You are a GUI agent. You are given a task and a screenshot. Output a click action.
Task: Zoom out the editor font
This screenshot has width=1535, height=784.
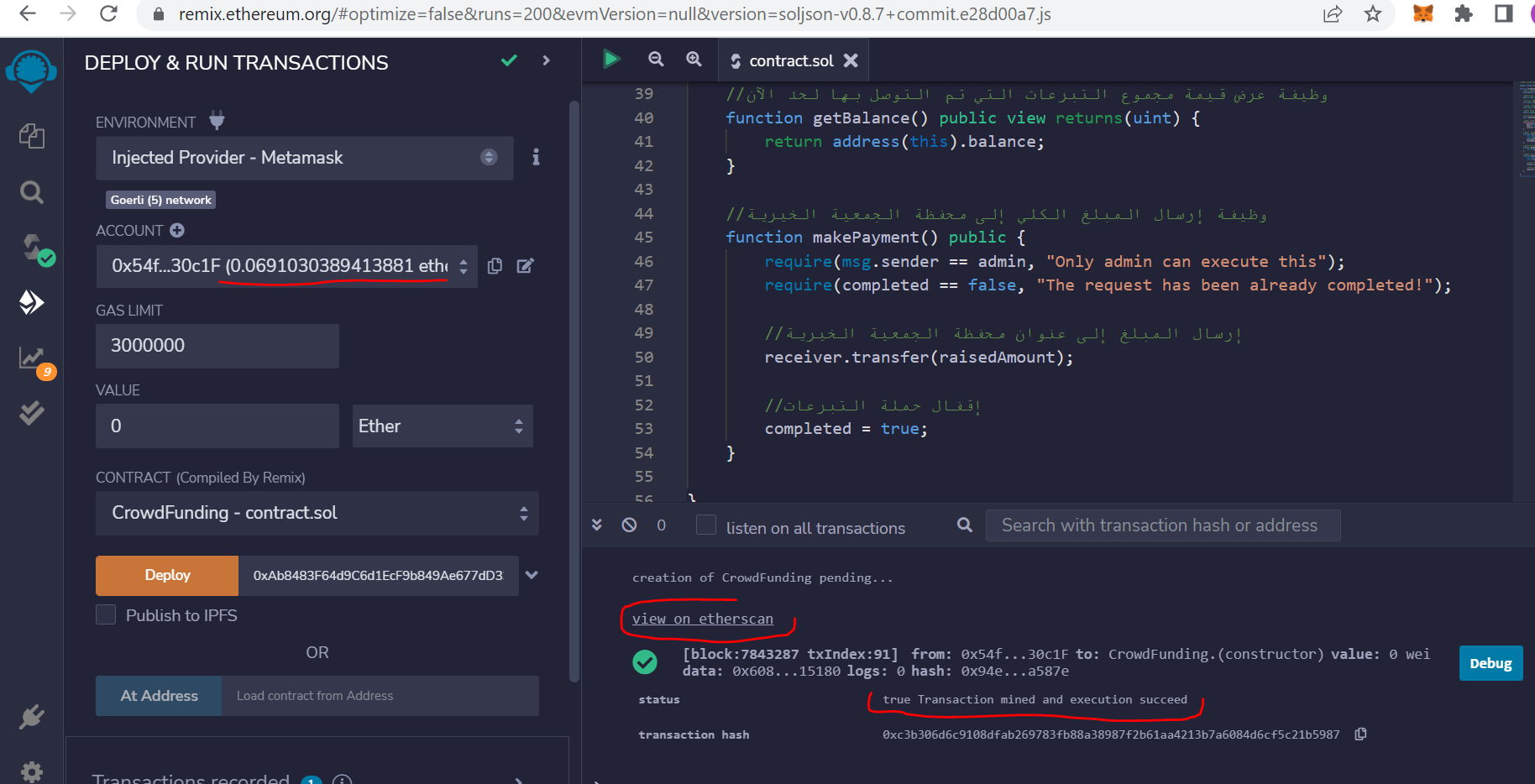click(x=656, y=59)
